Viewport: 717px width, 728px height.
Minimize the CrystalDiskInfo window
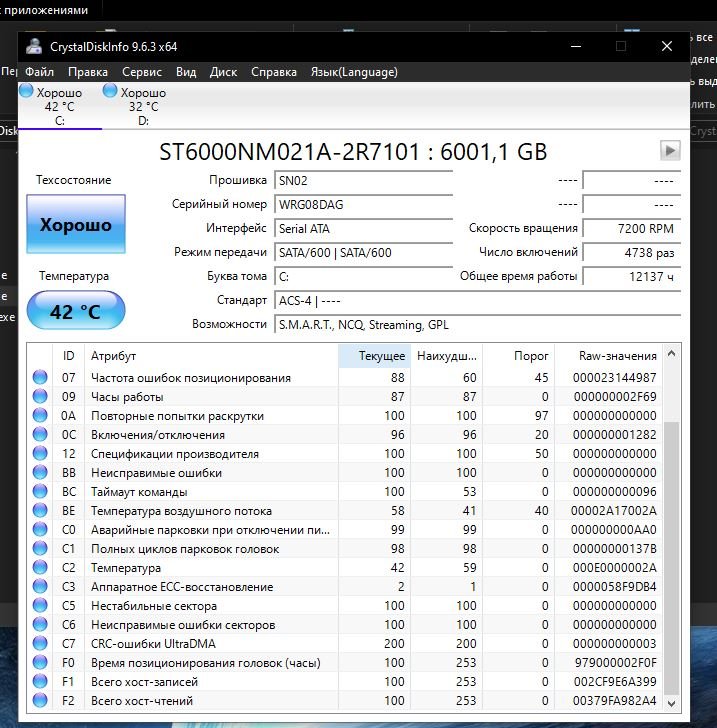[576, 46]
